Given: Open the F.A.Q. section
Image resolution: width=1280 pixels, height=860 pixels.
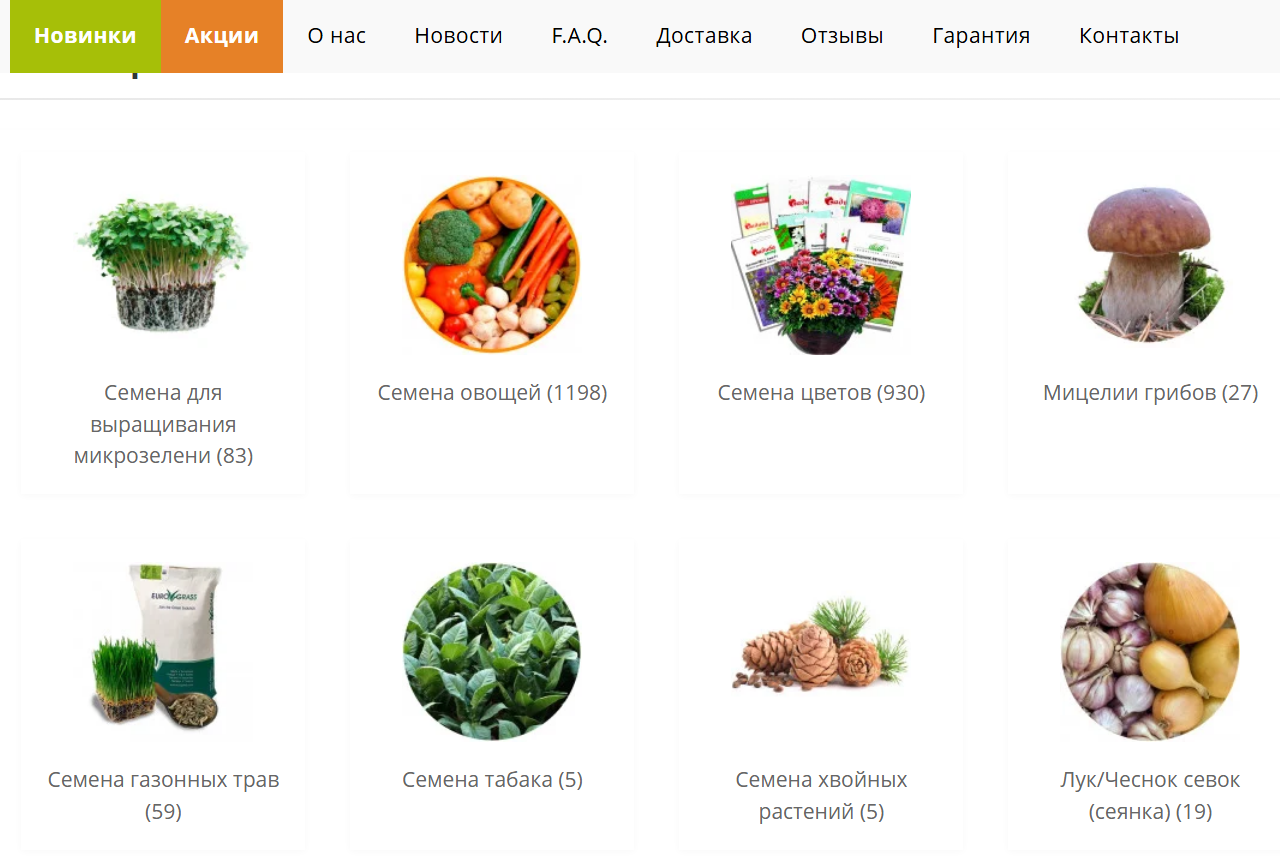Looking at the screenshot, I should click(x=580, y=36).
